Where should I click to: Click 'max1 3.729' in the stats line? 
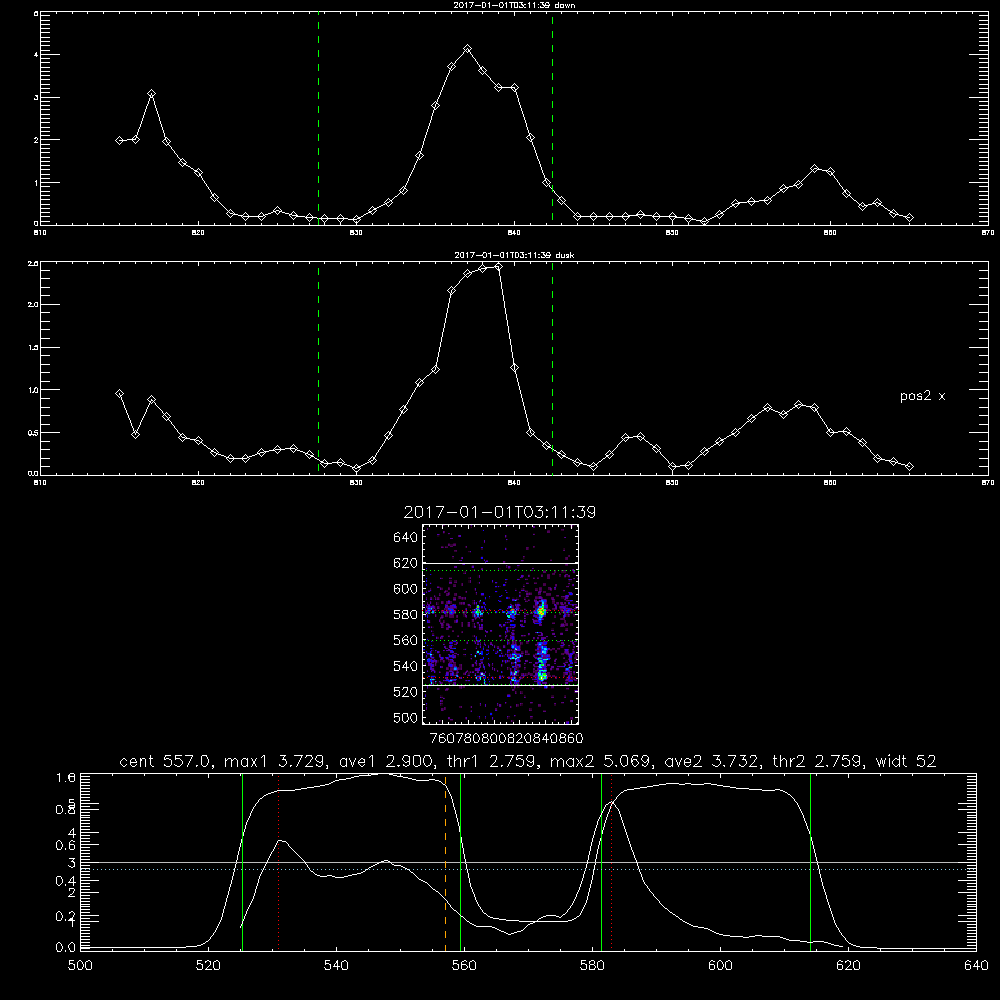[276, 761]
